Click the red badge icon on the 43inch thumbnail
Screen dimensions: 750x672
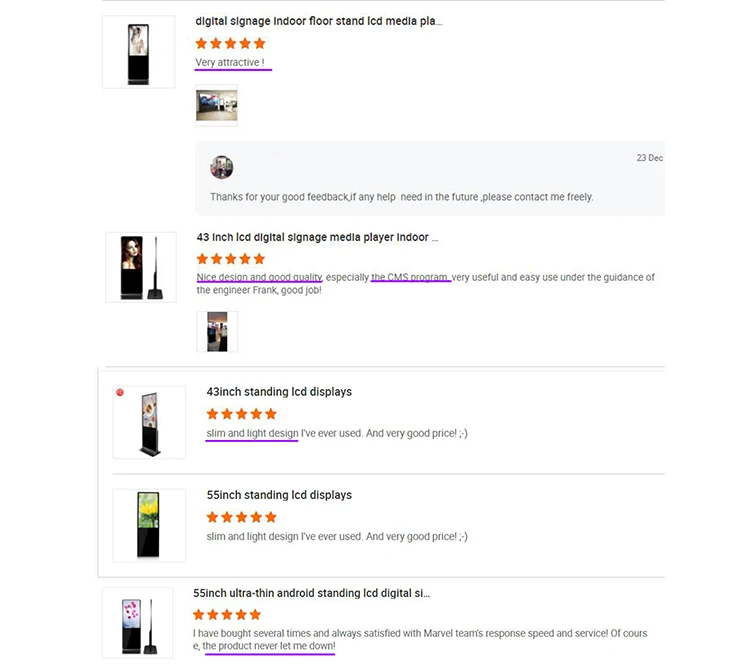(x=120, y=393)
